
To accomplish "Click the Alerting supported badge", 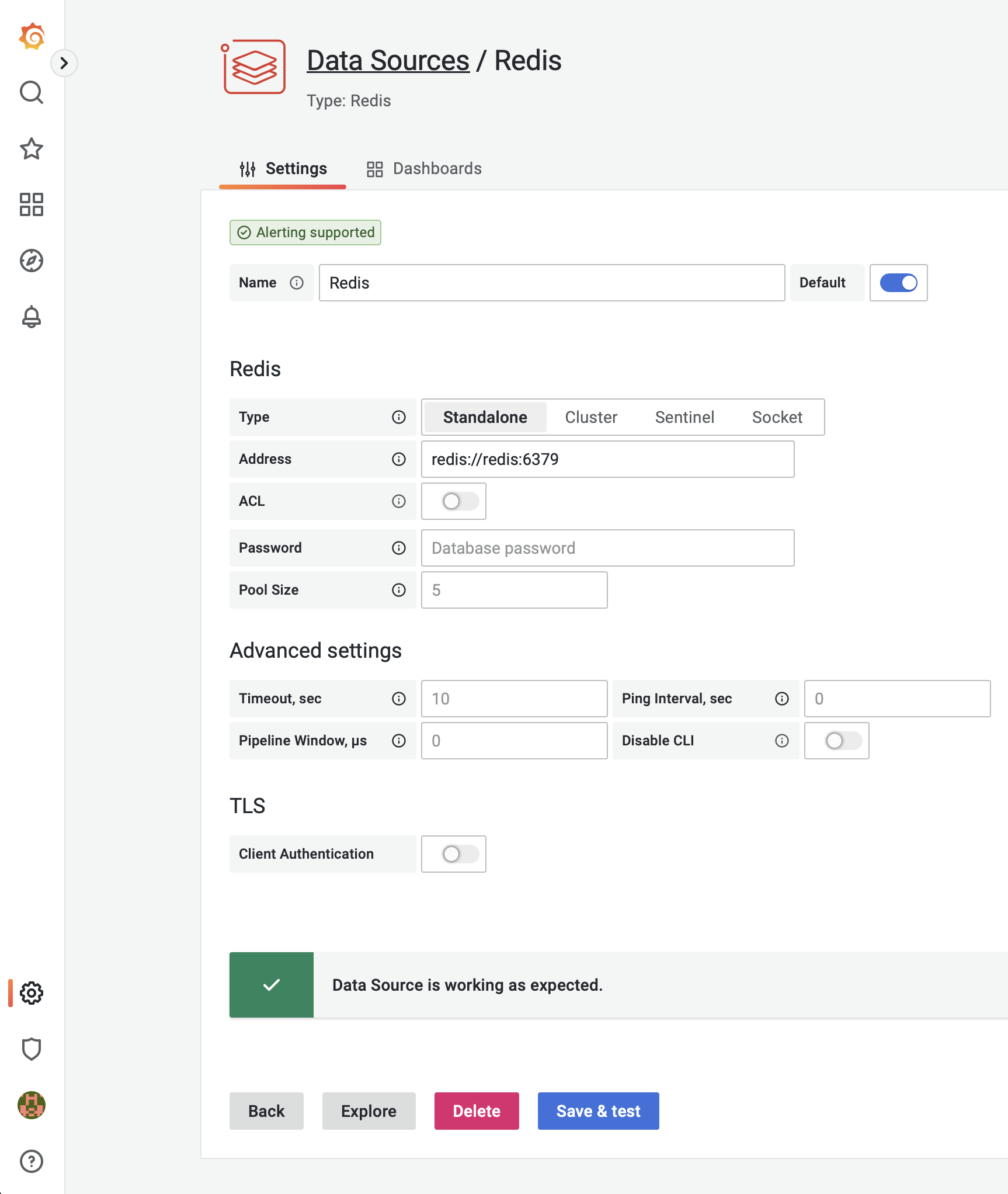I will (x=305, y=232).
